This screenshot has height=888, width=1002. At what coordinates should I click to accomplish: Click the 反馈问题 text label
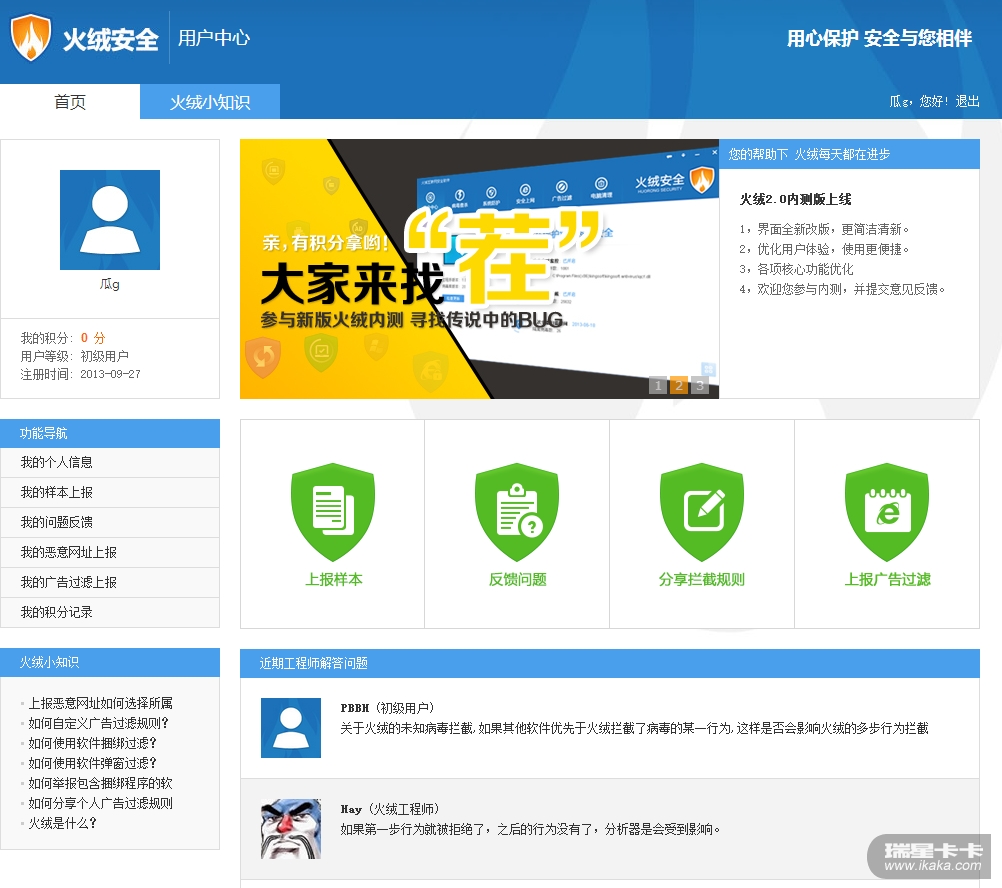tap(518, 579)
